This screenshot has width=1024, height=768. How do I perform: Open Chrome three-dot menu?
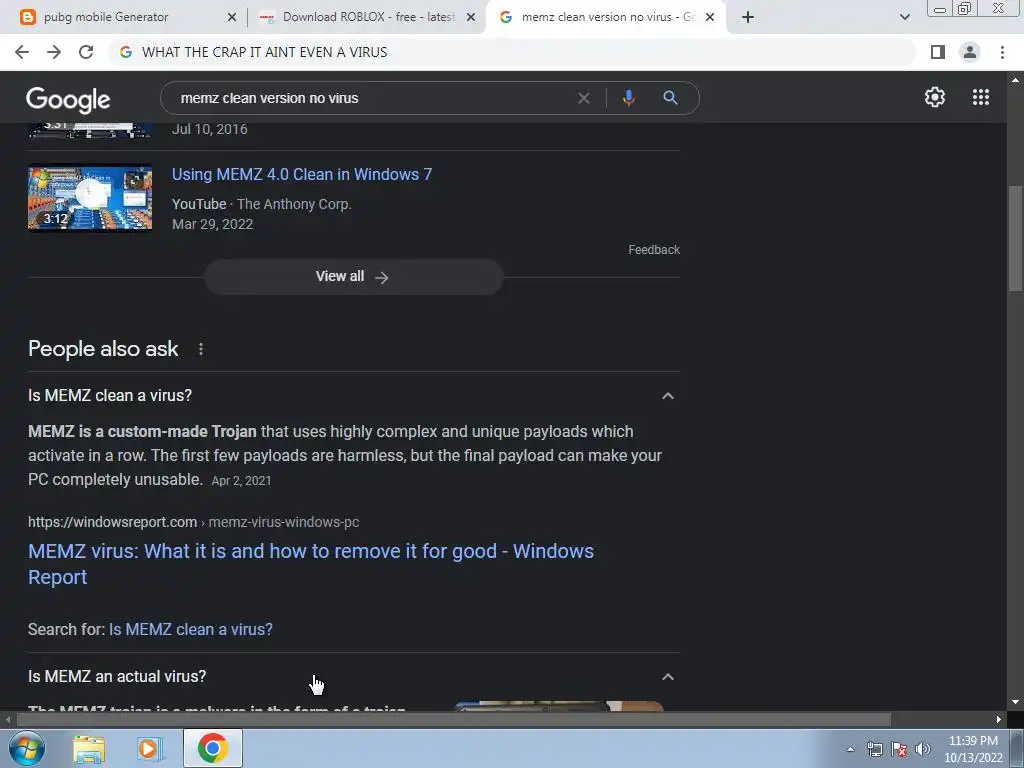pyautogui.click(x=1002, y=52)
